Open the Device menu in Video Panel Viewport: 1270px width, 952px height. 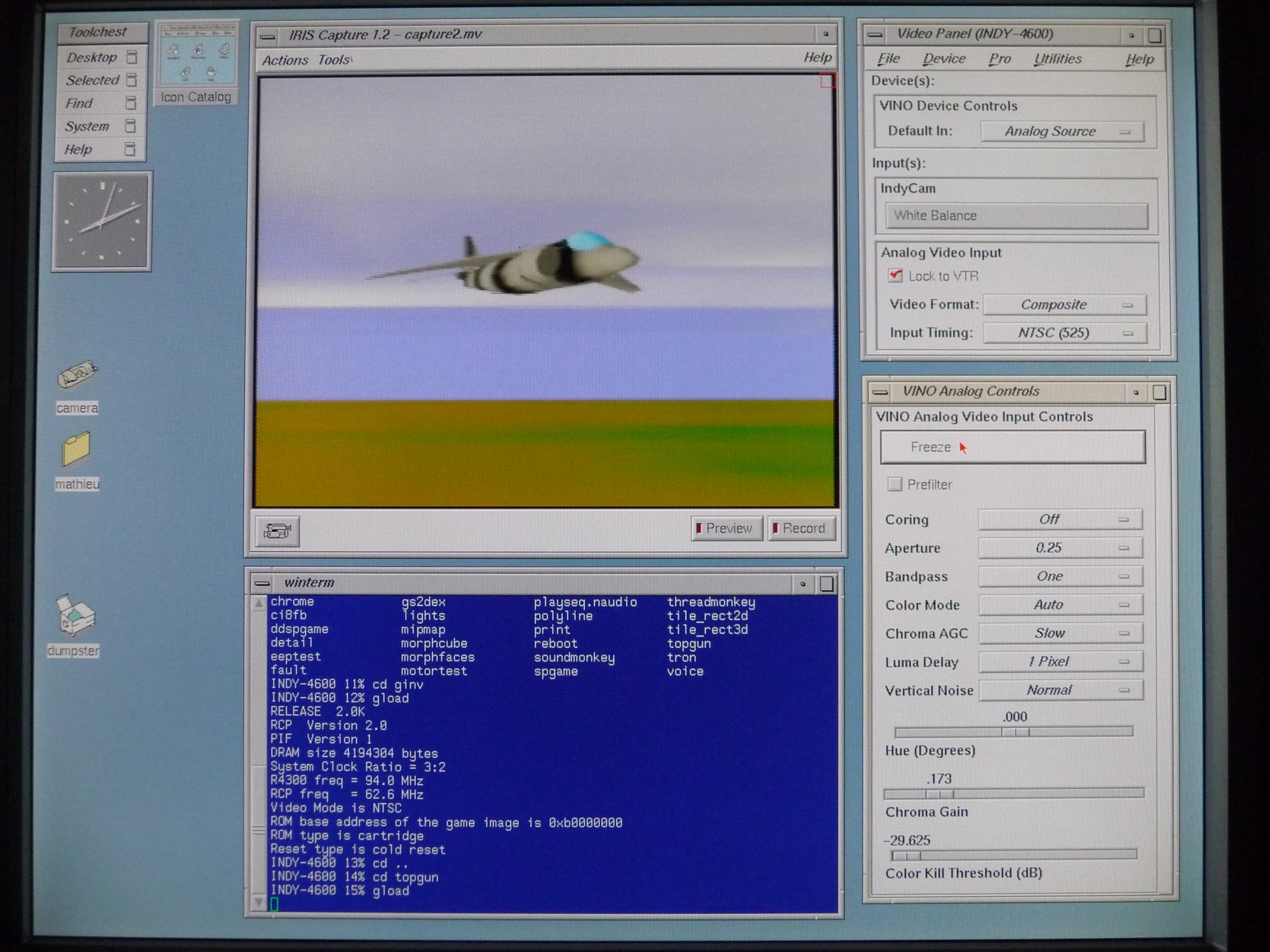click(944, 59)
